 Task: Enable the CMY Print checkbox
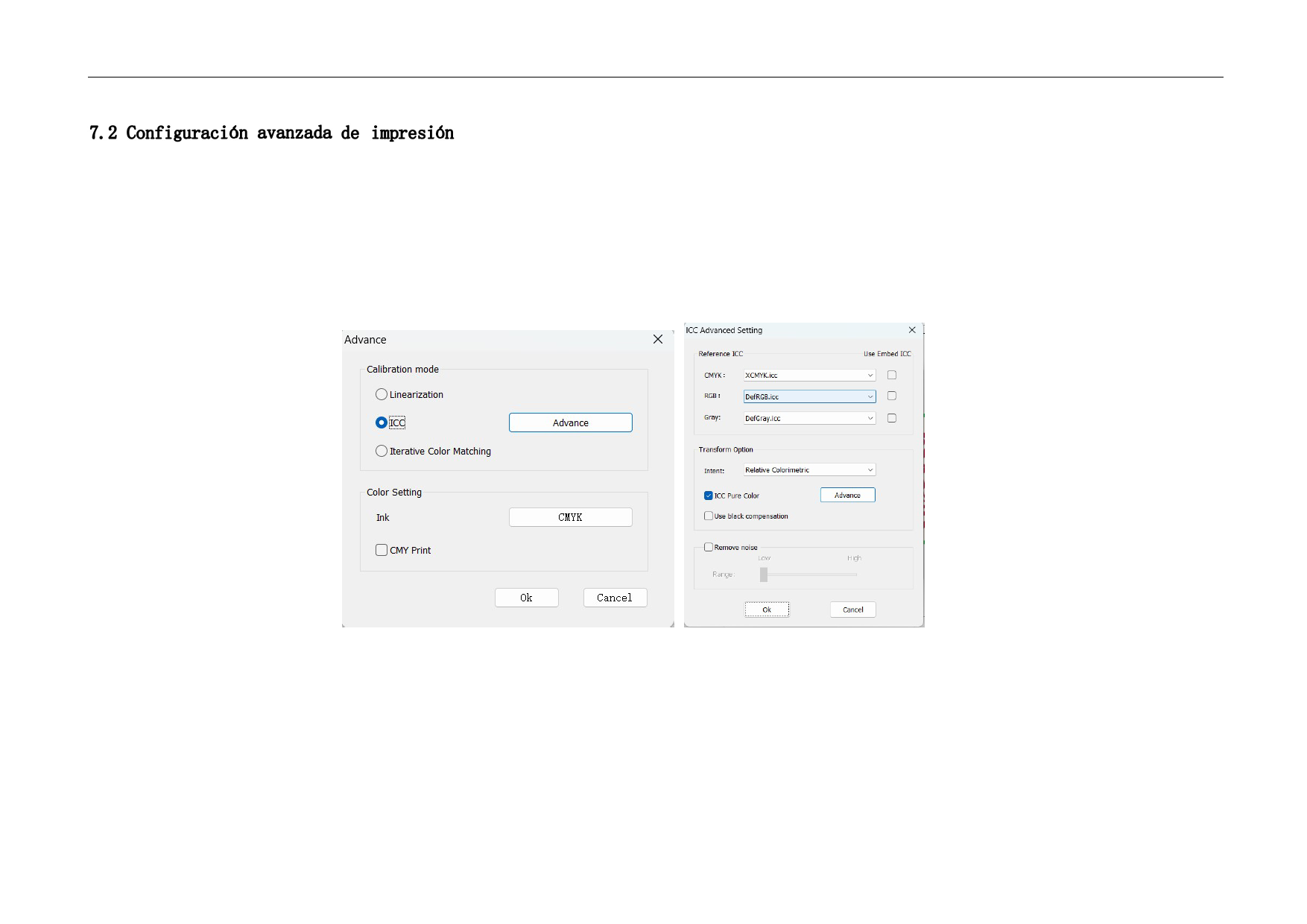382,550
